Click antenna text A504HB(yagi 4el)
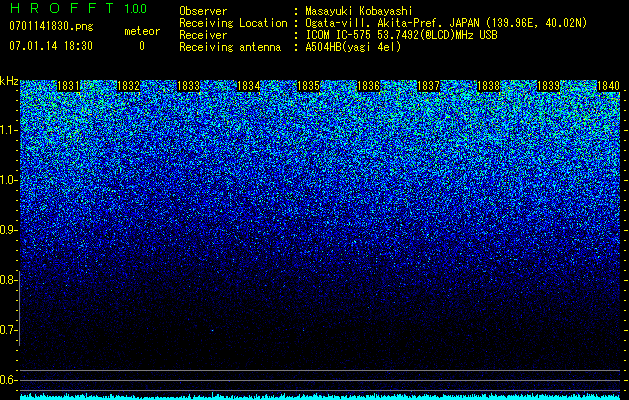629x400 pixels. (353, 47)
